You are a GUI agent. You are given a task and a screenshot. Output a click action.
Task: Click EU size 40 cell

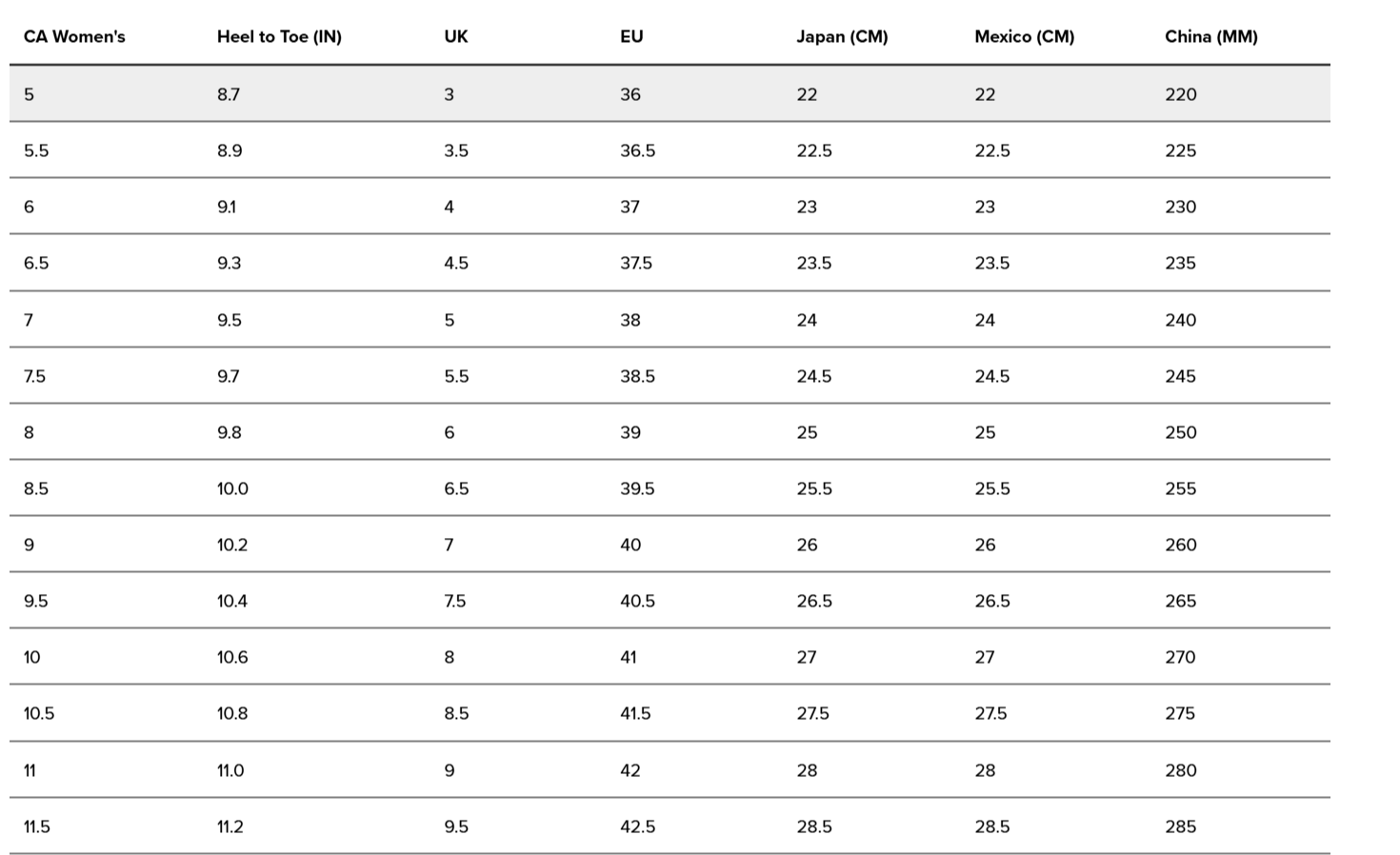pyautogui.click(x=630, y=545)
